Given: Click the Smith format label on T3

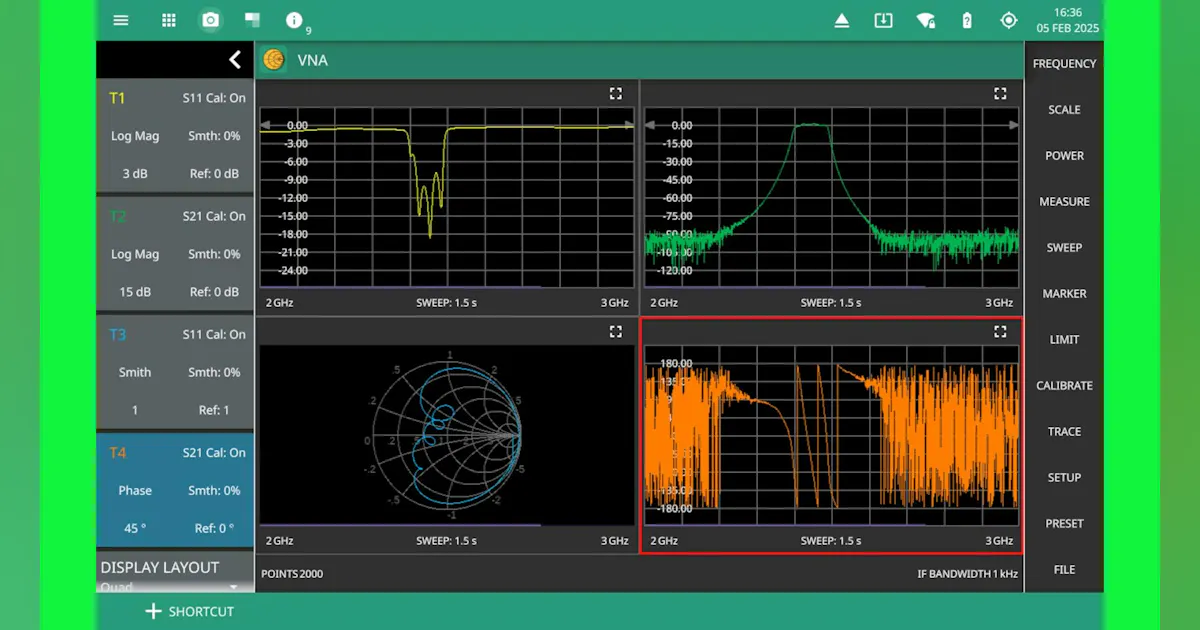Looking at the screenshot, I should [135, 372].
